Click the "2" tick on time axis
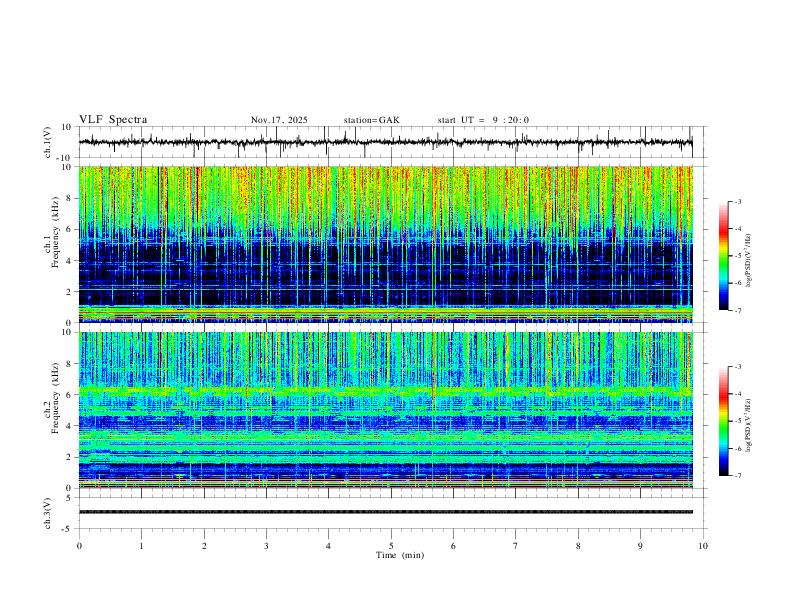The width and height of the screenshot is (792, 612). (204, 546)
